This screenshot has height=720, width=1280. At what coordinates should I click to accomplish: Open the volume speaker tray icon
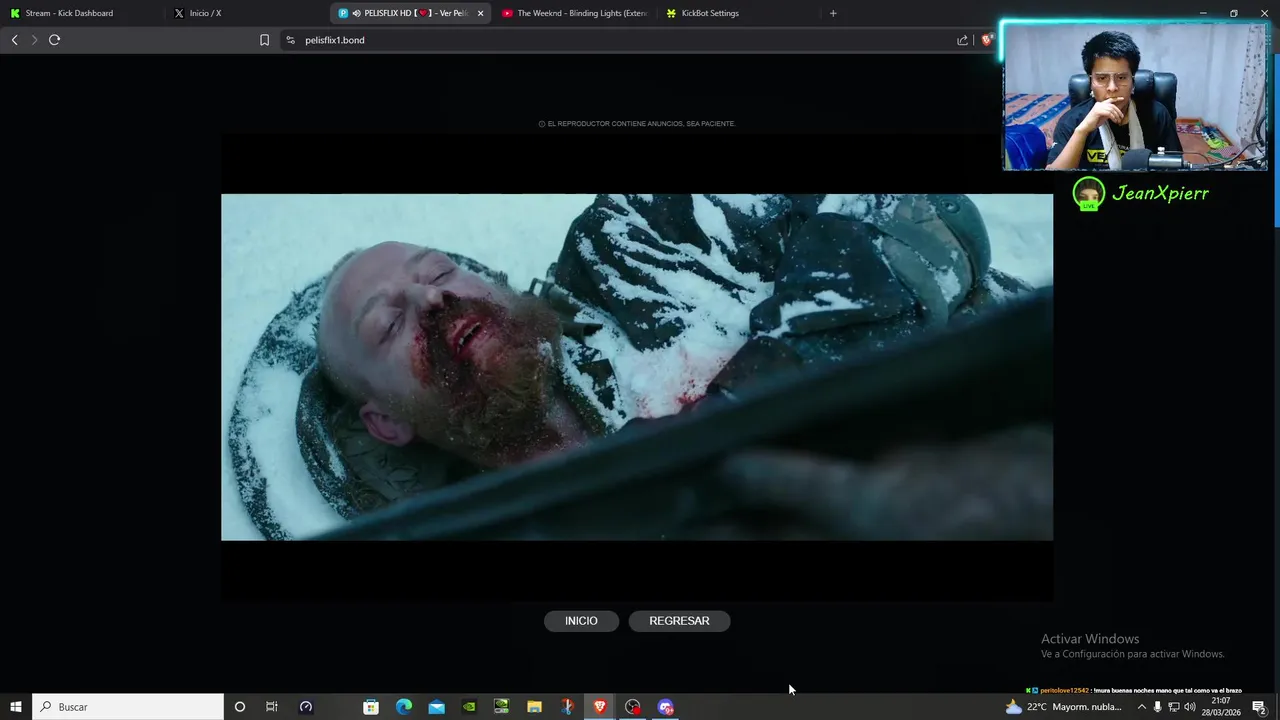coord(1189,707)
